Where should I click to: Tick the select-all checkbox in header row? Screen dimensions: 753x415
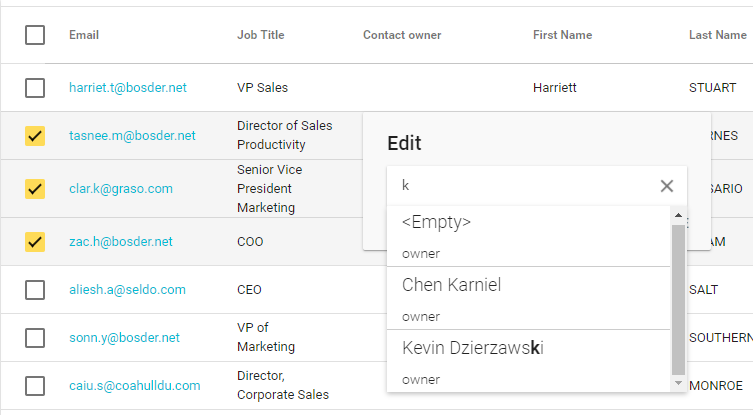(x=35, y=35)
